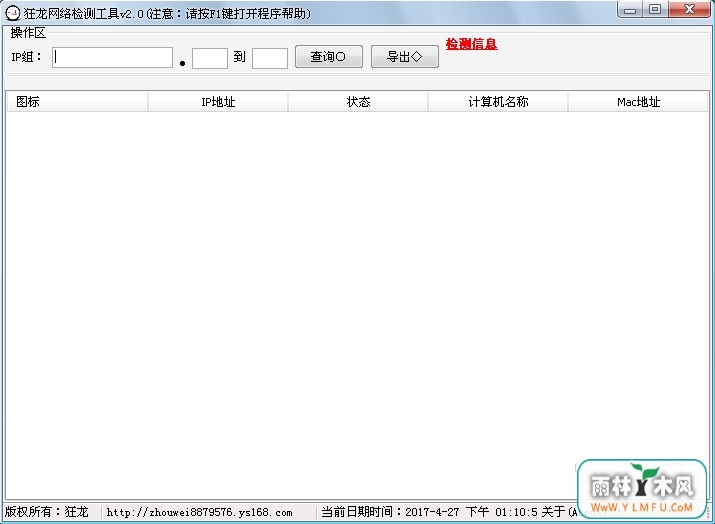Open the 关于 (About) status bar entry
This screenshot has height=524, width=715.
click(560, 512)
